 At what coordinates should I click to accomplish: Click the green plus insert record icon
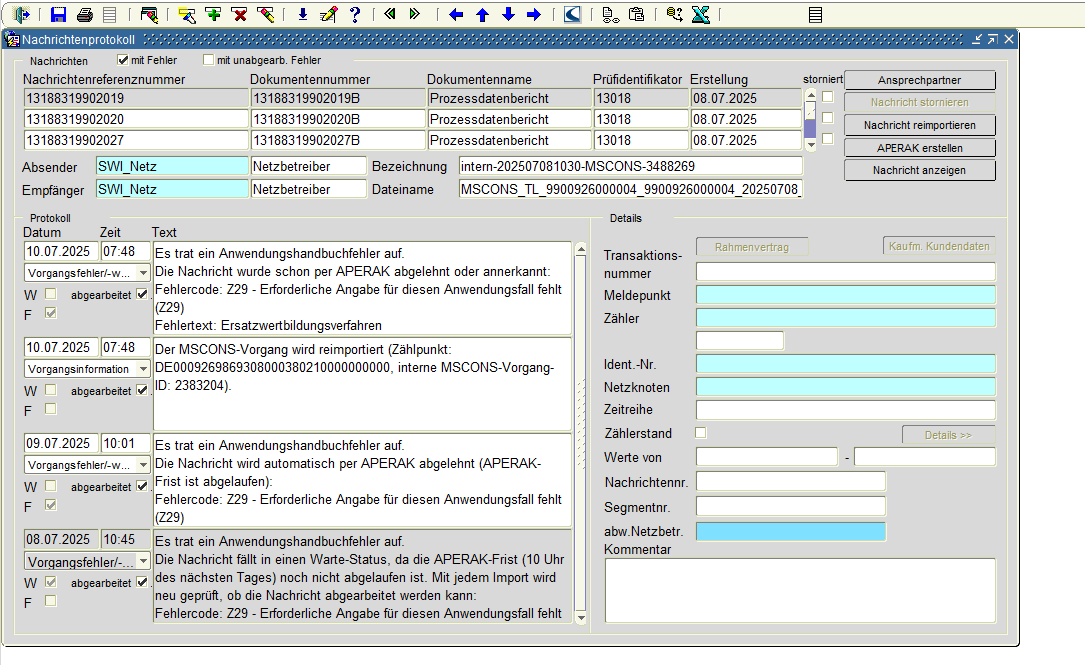click(x=213, y=15)
